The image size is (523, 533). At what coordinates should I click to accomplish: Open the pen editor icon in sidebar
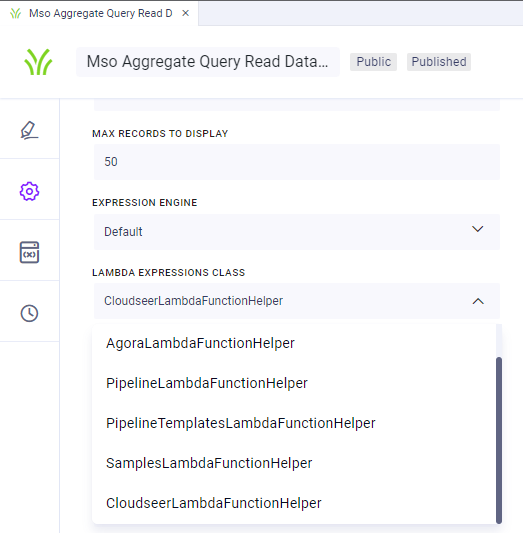29,130
